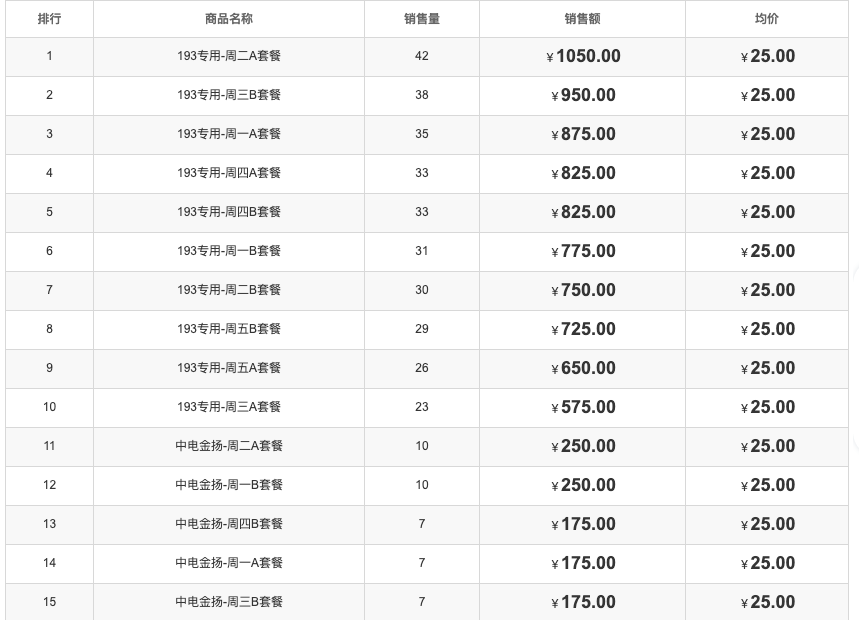Select the 193专用-周三B套餐 row name
859x620 pixels.
[229, 95]
